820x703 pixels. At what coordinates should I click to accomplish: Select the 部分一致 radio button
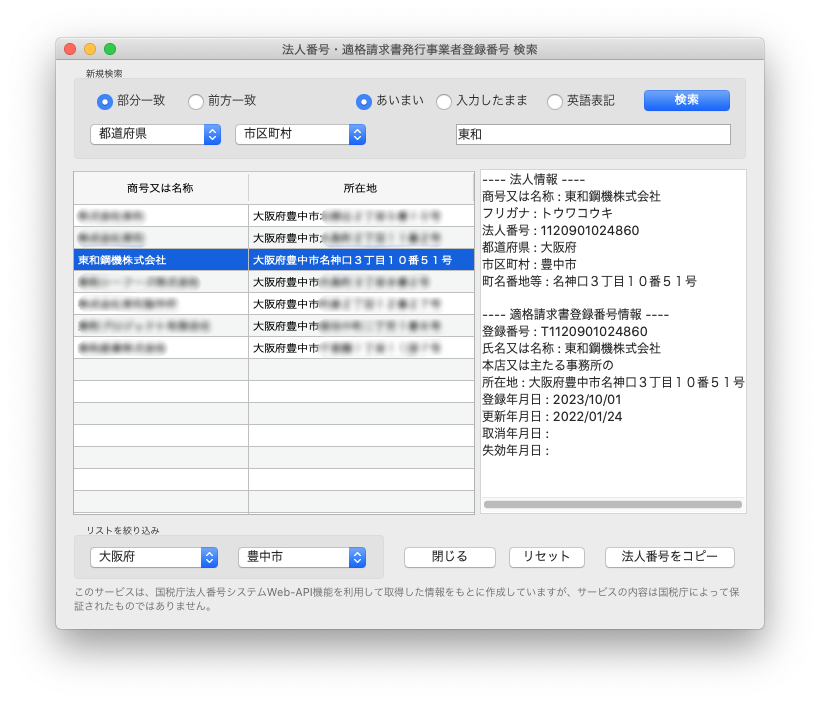105,101
